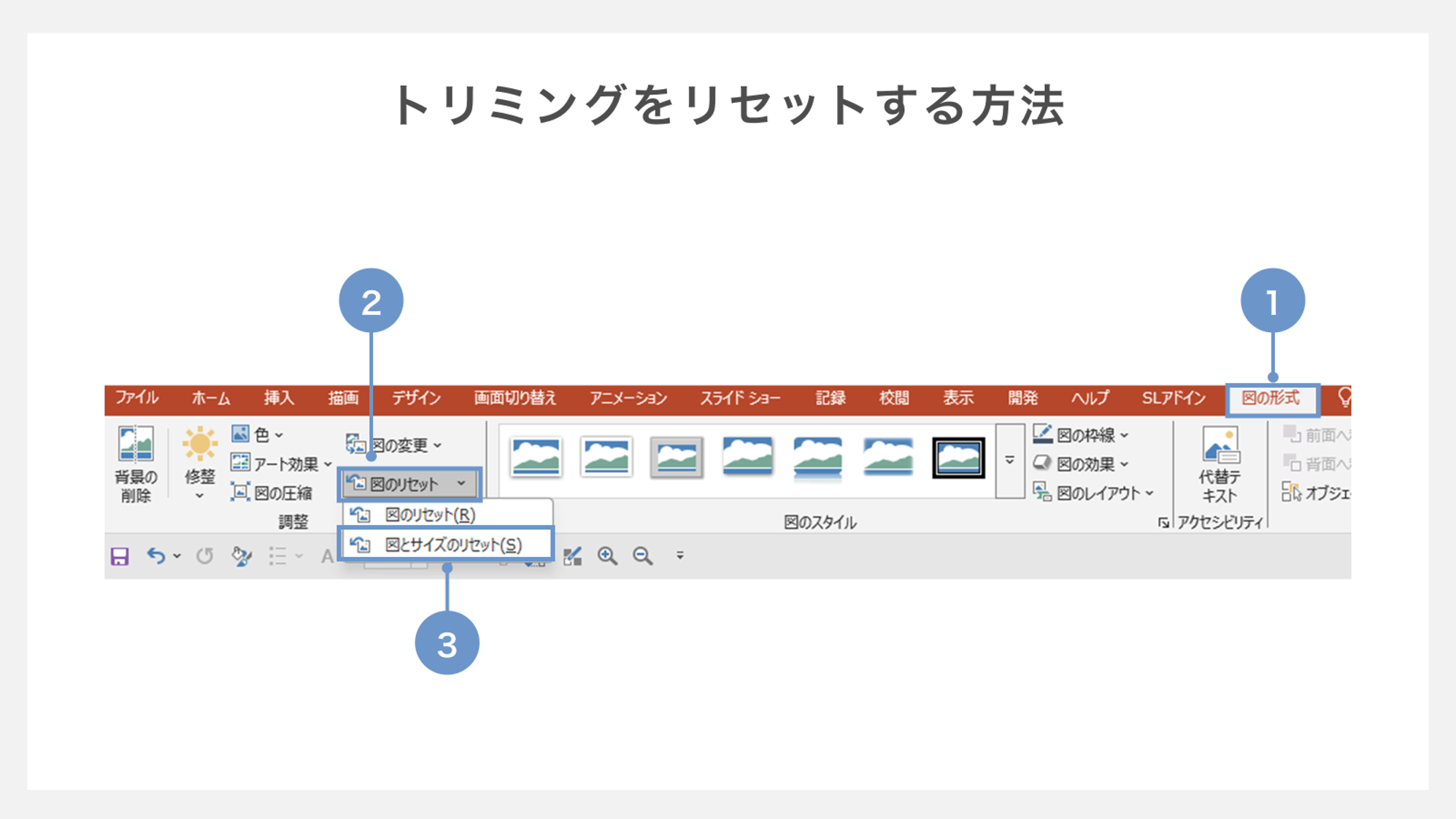Click the Compress Pictures (図の圧縮) icon

tap(240, 493)
